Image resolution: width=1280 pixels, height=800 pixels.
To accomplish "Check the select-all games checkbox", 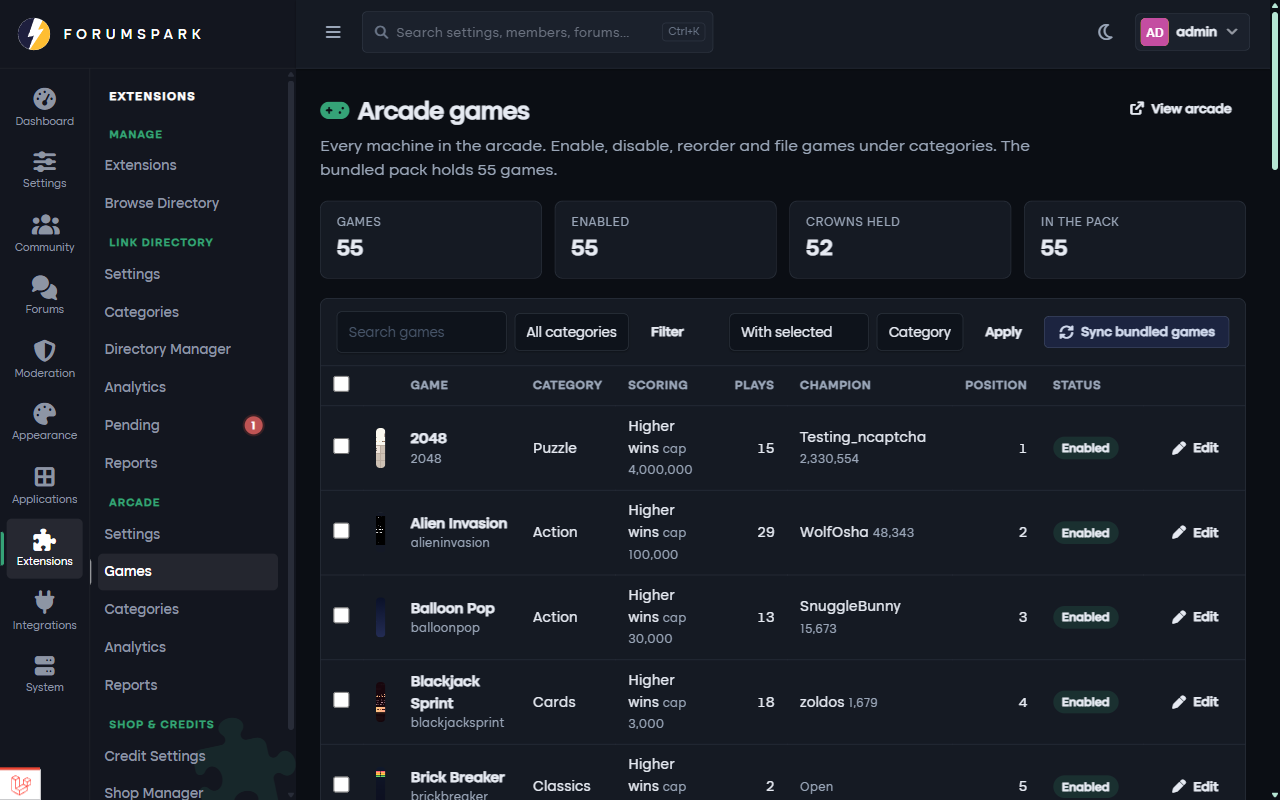I will (x=341, y=384).
